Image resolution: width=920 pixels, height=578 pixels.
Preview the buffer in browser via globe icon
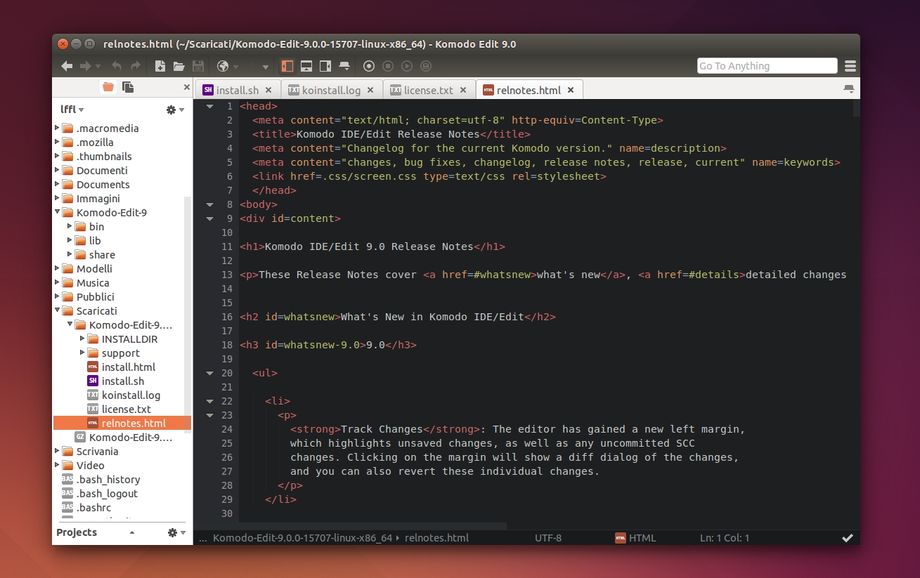pos(222,66)
